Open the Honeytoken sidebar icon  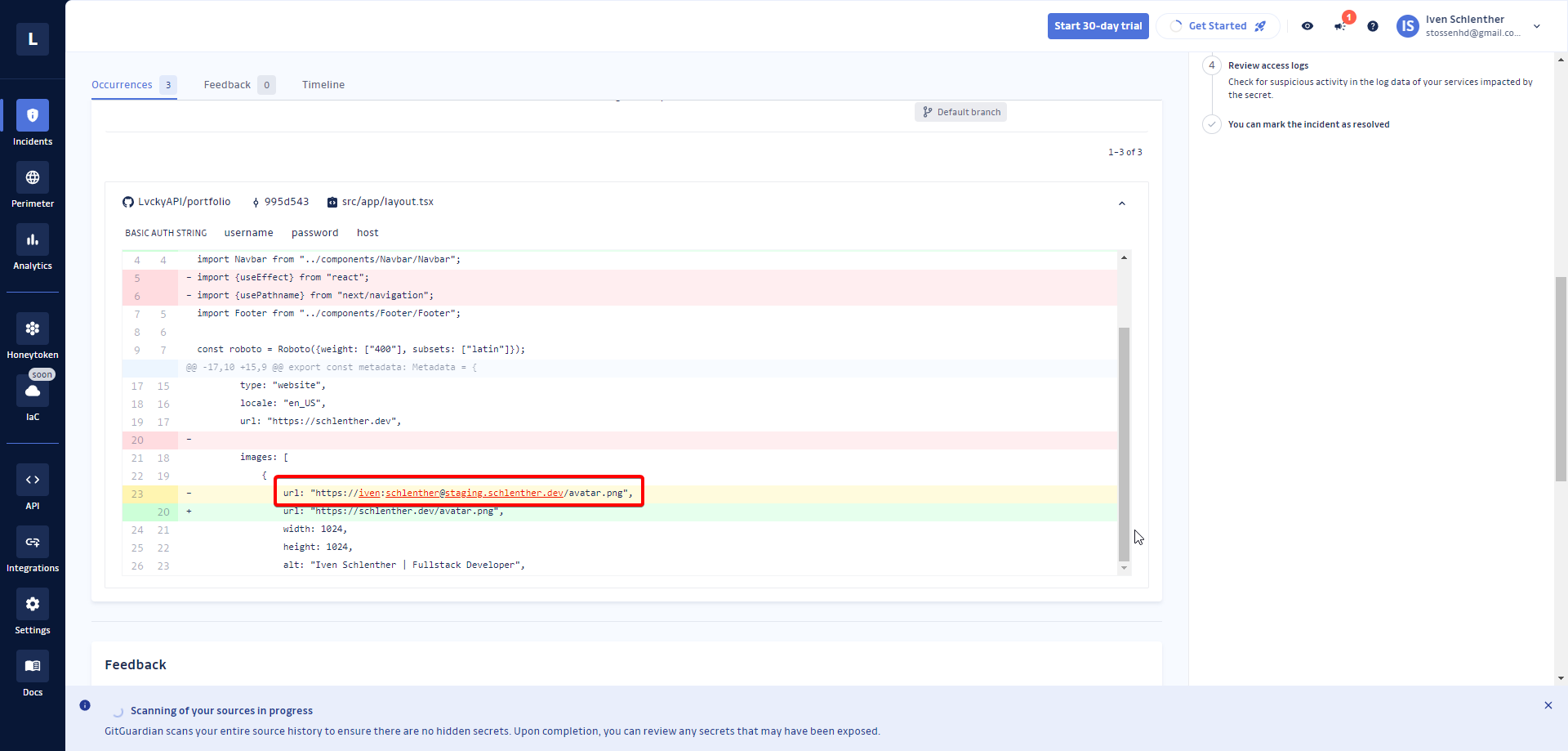pyautogui.click(x=33, y=329)
